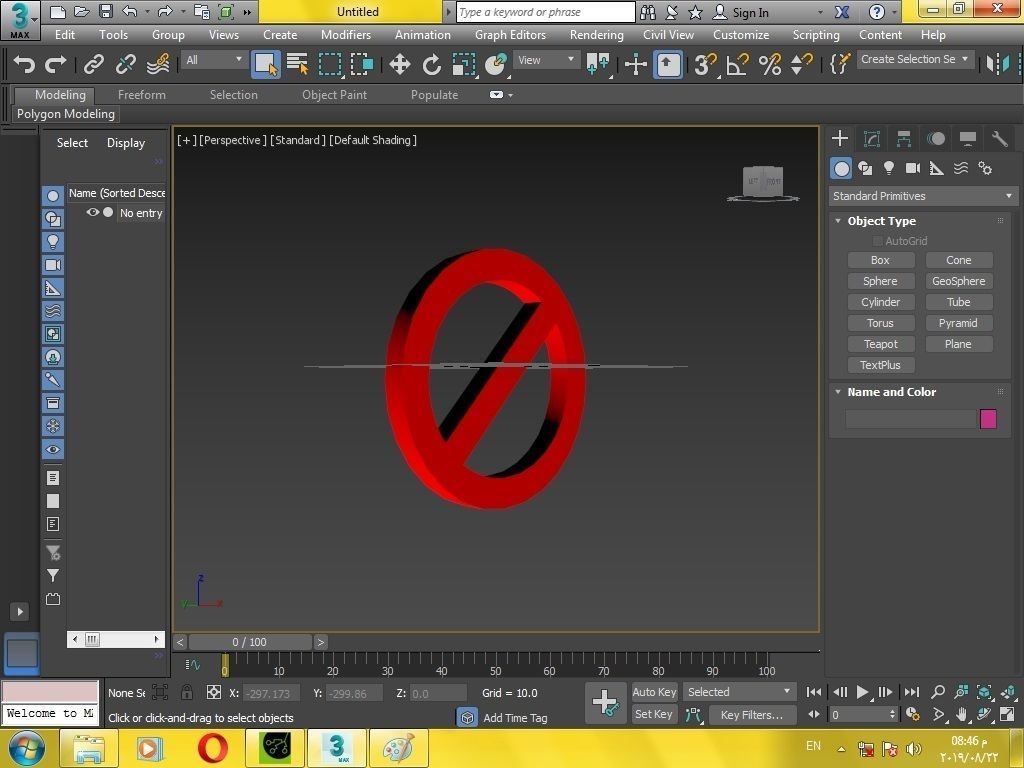The width and height of the screenshot is (1024, 768).
Task: Open the Hierarchy panel tab icon
Action: tap(904, 138)
